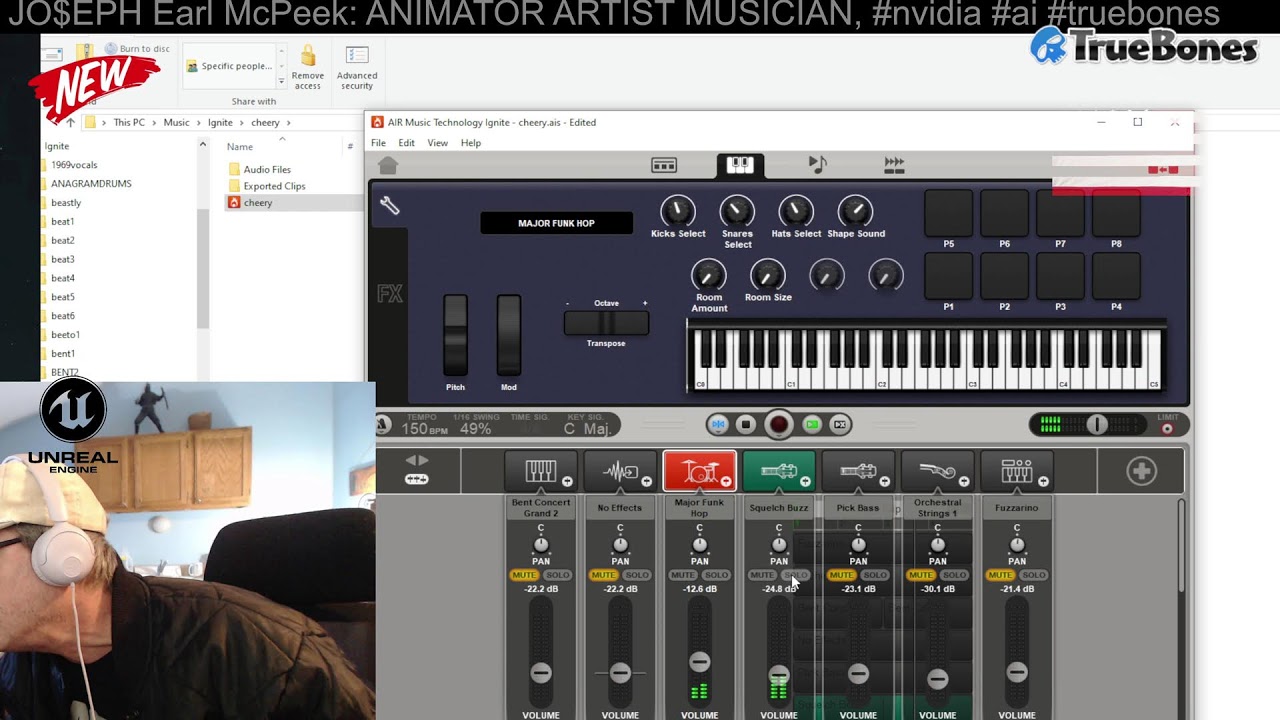Viewport: 1280px width, 720px height.
Task: Select the beat3 folder in Explorer's tree
Action: point(63,260)
